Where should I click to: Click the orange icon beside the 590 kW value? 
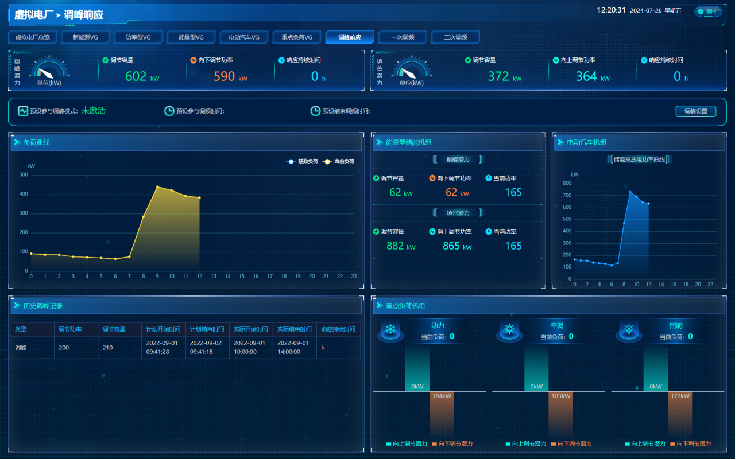(193, 60)
